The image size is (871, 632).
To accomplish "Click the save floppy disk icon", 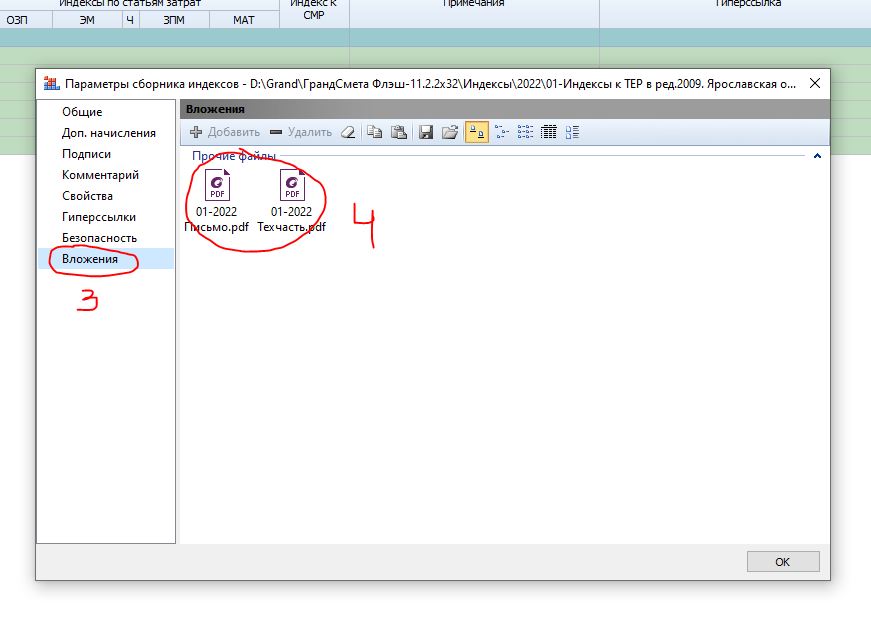I will point(426,132).
